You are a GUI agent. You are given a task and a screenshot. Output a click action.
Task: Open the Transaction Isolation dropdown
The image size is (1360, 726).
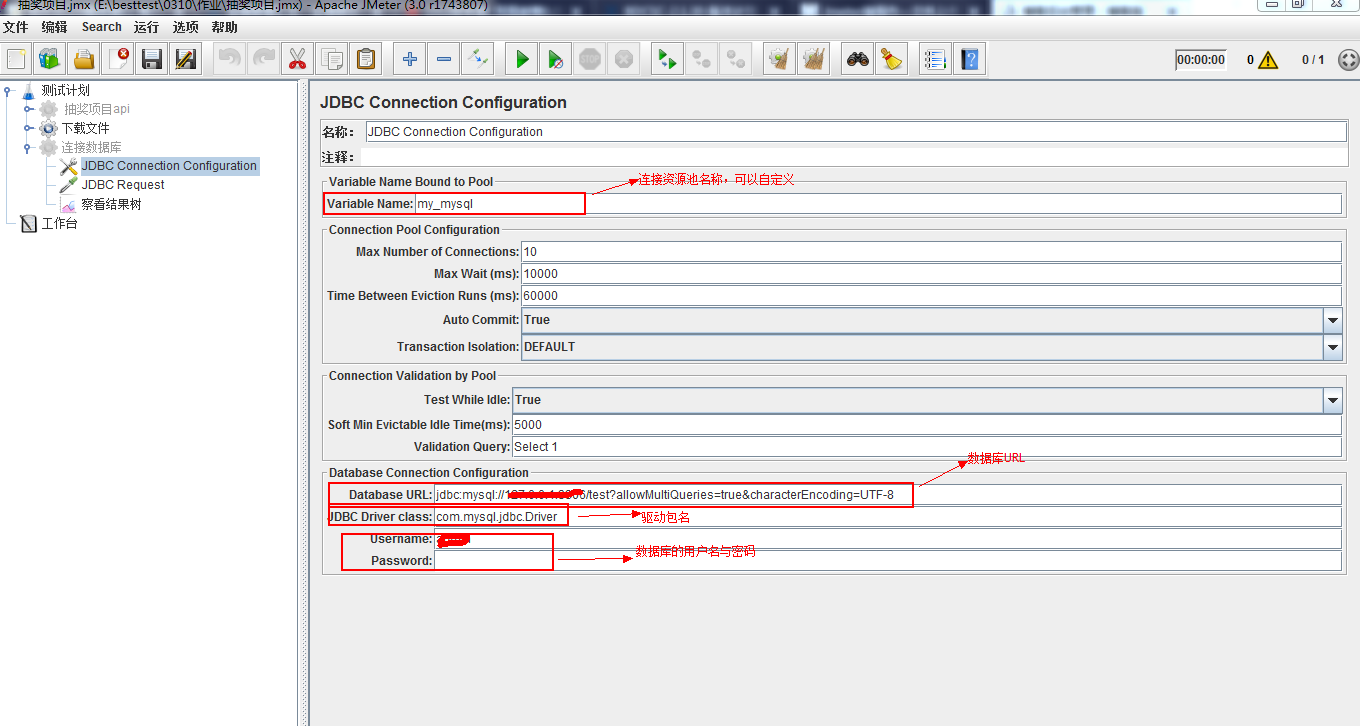click(x=1332, y=347)
